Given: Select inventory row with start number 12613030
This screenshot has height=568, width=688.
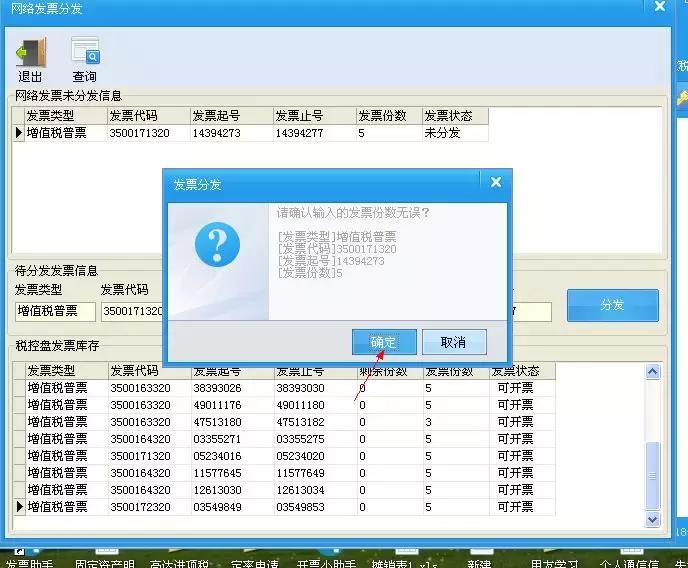Looking at the screenshot, I should [x=284, y=490].
